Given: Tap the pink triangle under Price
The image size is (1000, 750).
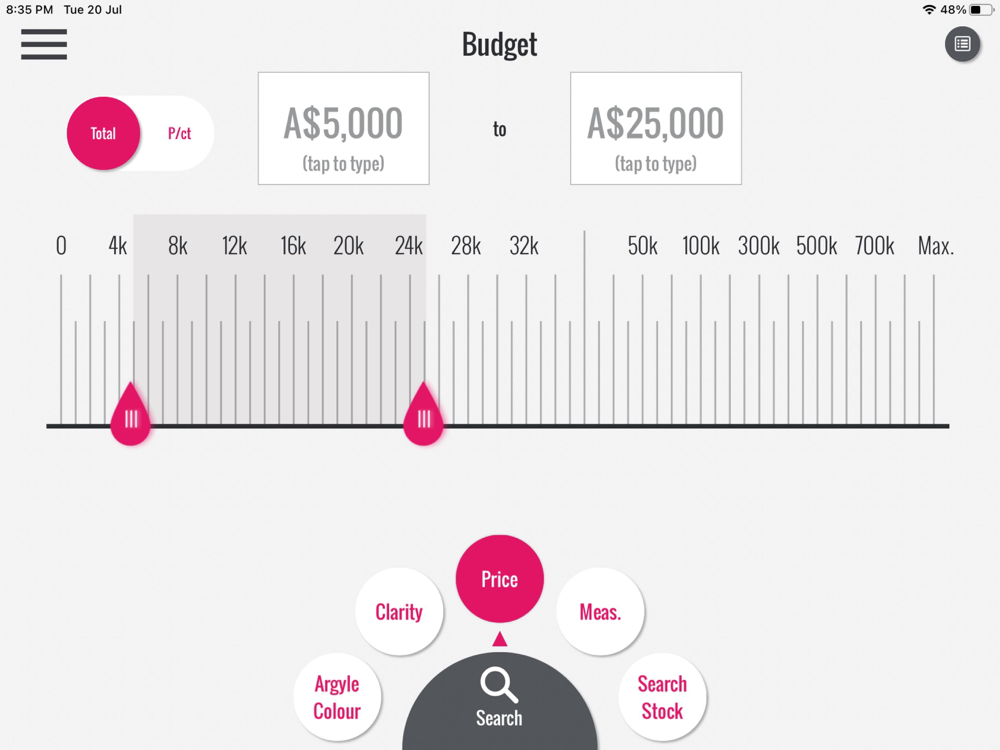Looking at the screenshot, I should (x=499, y=639).
